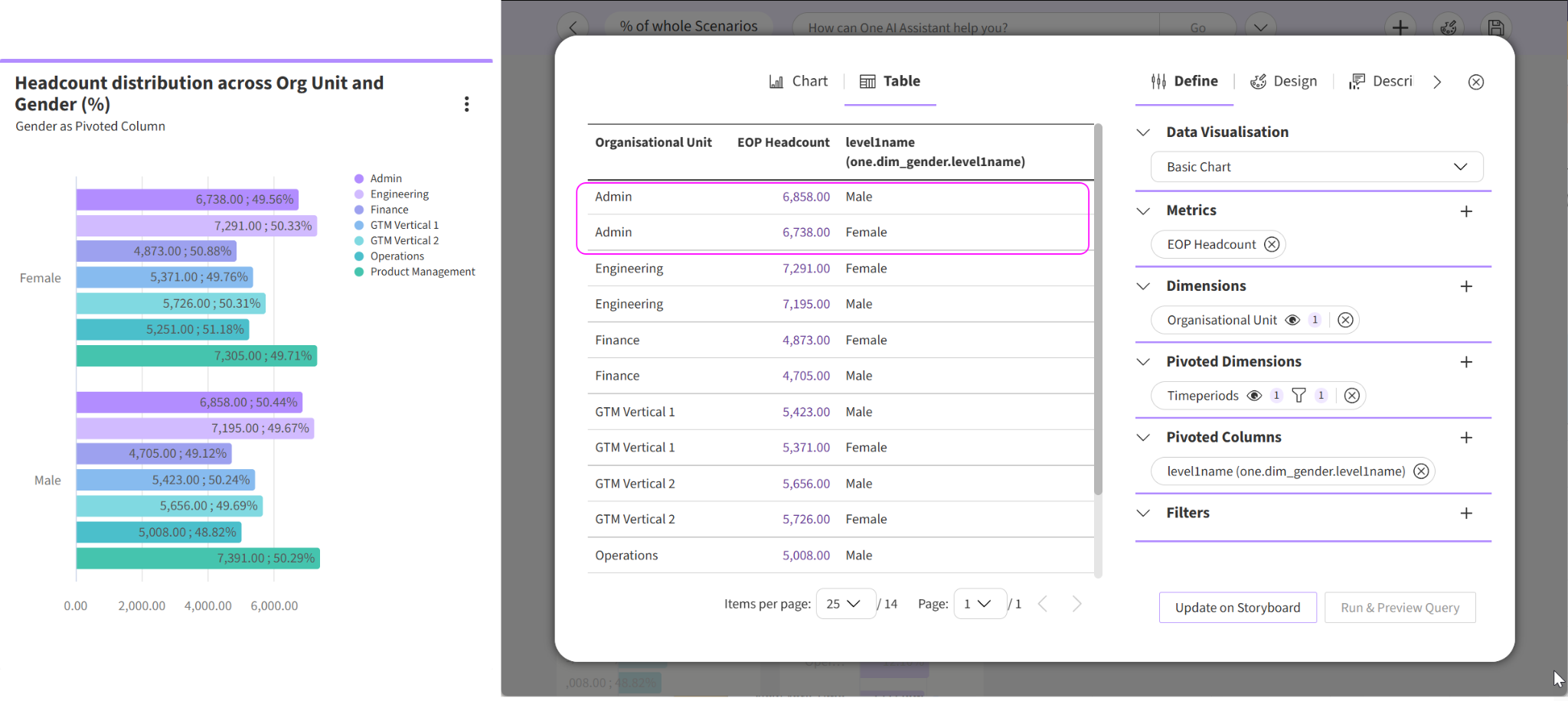
Task: Toggle visibility of Organisational Unit dimension
Action: click(x=1292, y=320)
